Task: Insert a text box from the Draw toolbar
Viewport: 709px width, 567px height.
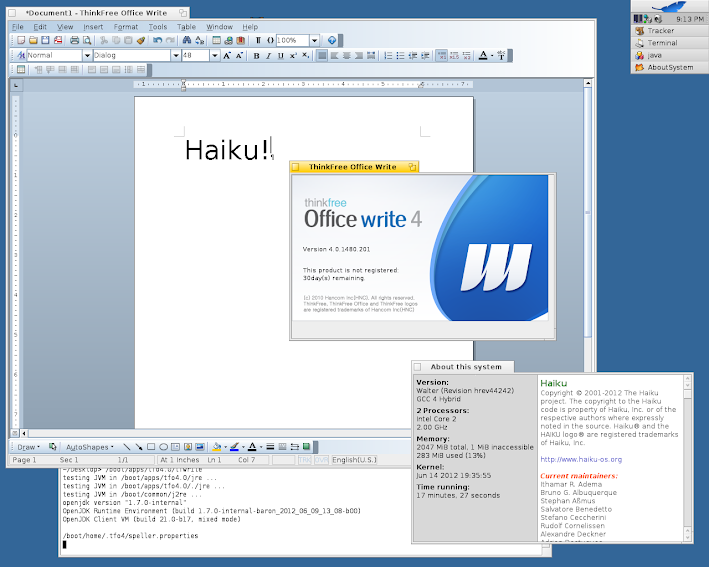Action: (175, 447)
